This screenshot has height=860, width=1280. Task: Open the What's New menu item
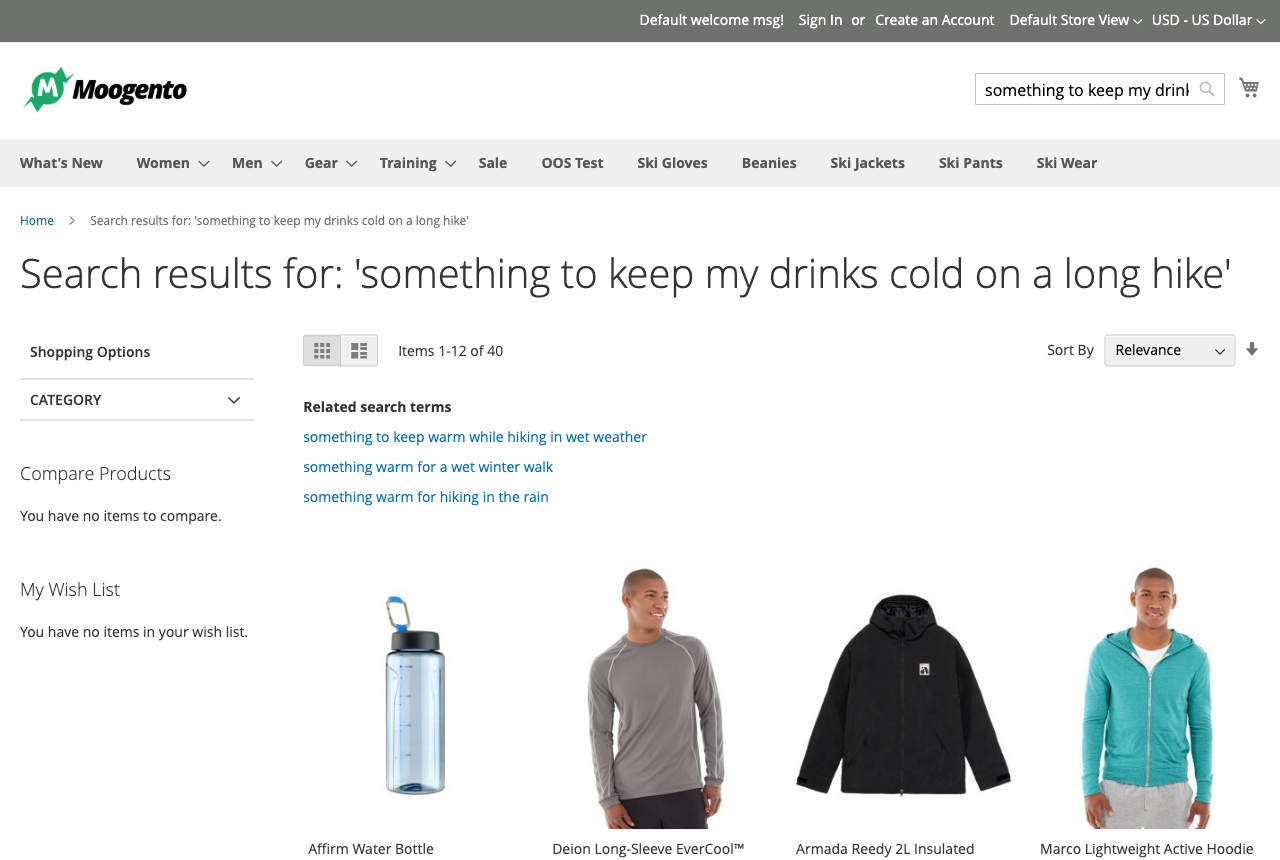click(61, 163)
